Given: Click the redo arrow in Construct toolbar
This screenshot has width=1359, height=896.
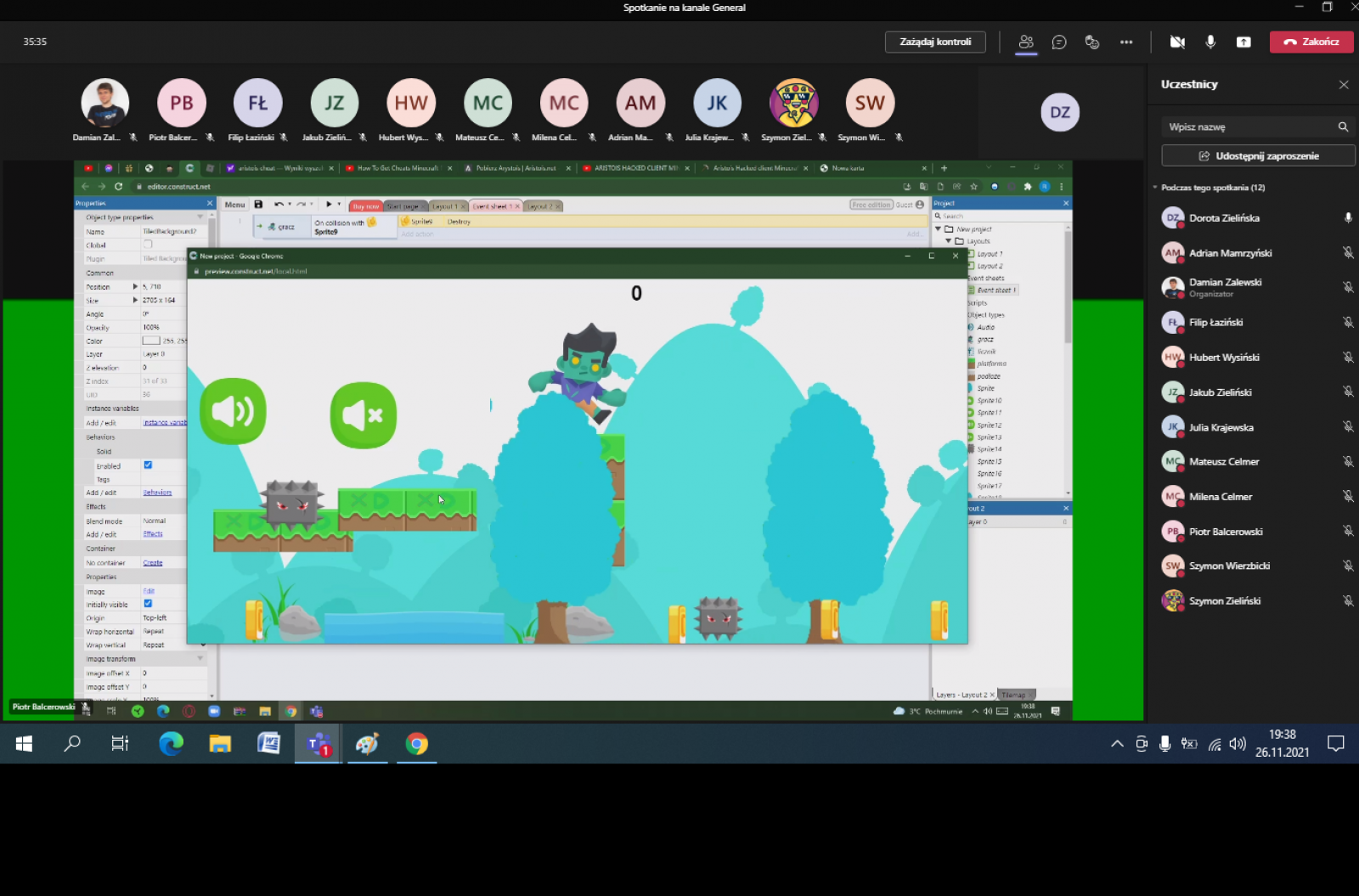Looking at the screenshot, I should point(302,205).
